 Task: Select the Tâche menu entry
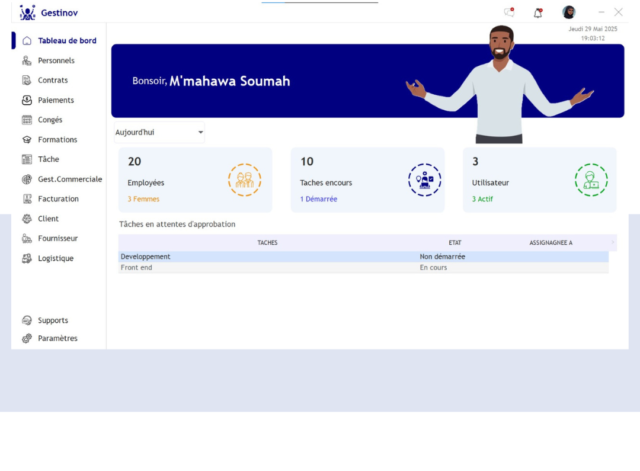click(49, 159)
